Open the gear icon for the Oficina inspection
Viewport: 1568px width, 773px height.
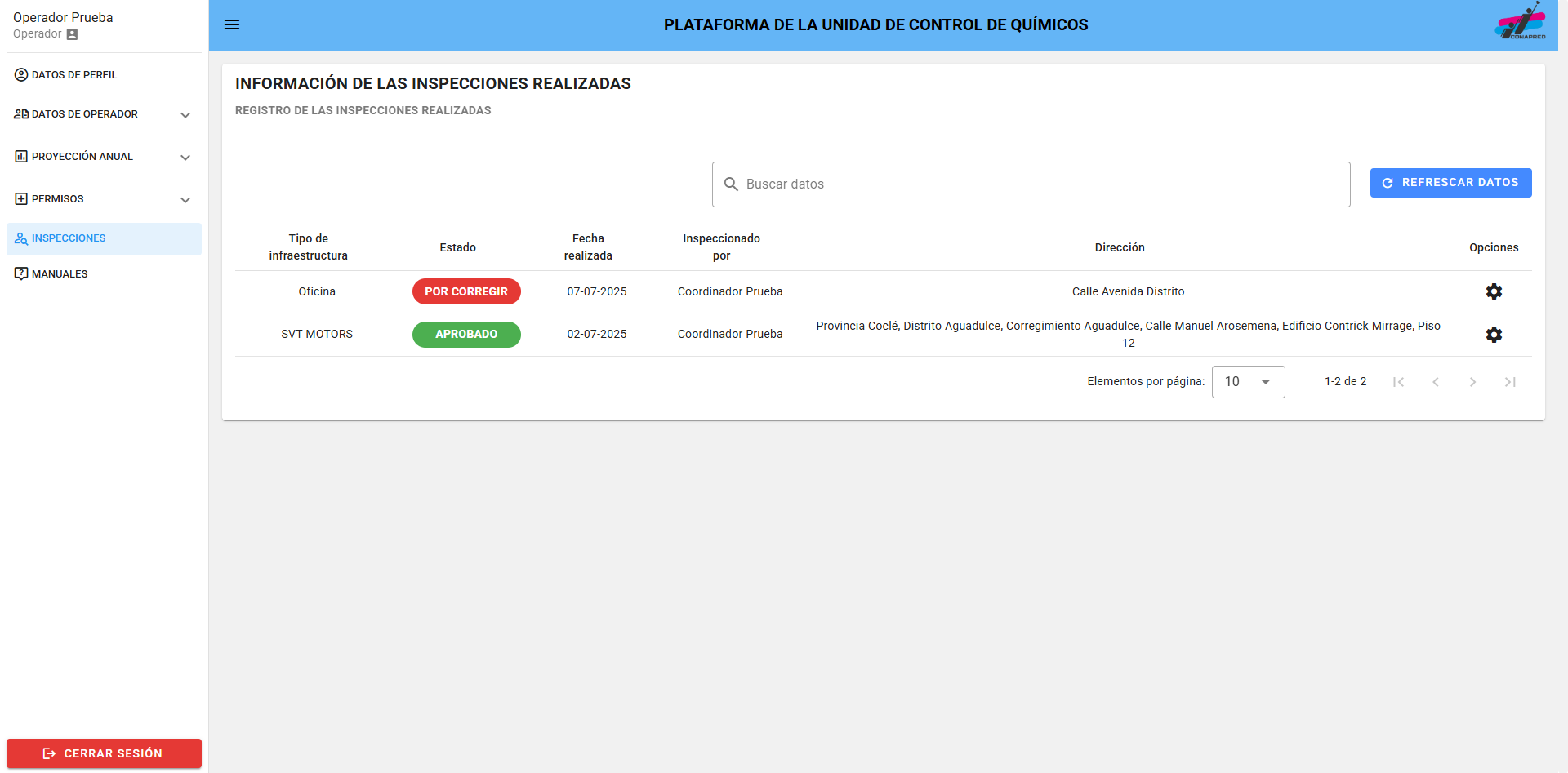pyautogui.click(x=1494, y=291)
